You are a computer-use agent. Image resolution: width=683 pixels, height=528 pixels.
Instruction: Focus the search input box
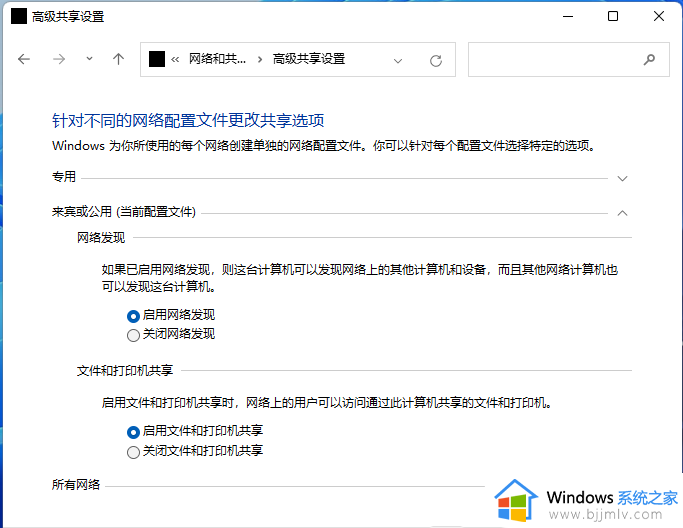coord(569,59)
